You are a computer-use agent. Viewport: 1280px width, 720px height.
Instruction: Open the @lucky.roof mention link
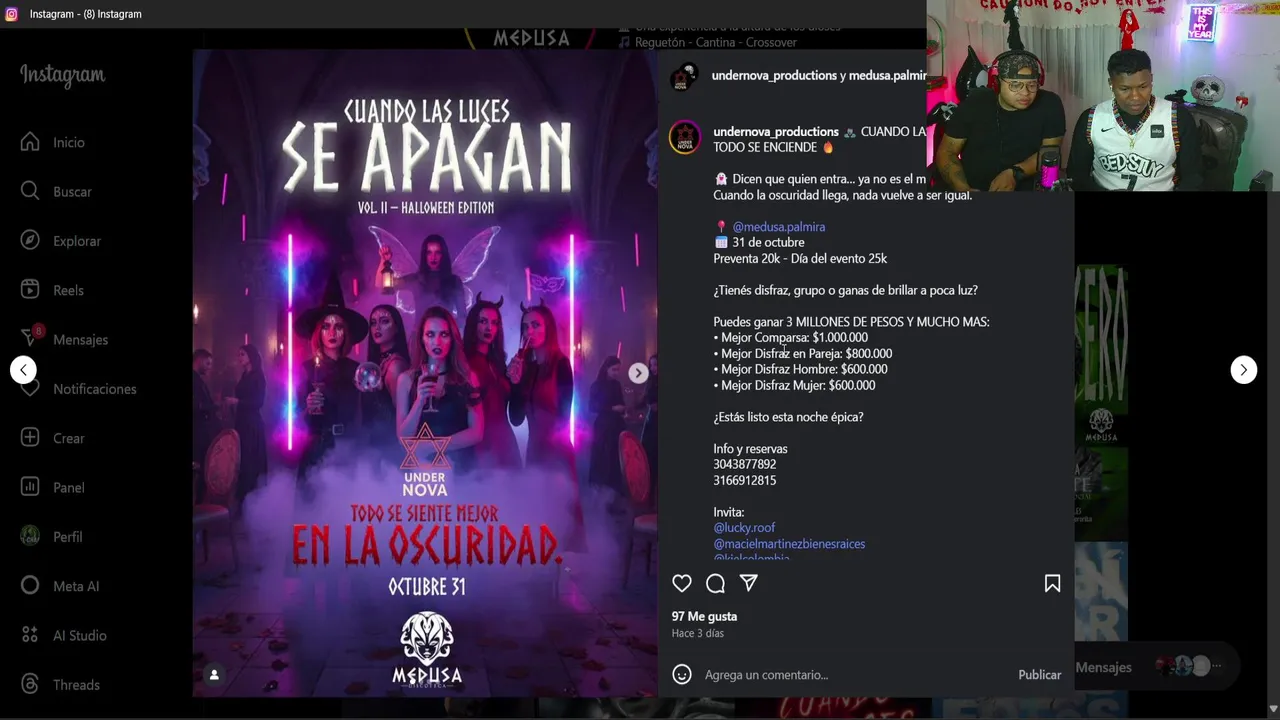[744, 527]
